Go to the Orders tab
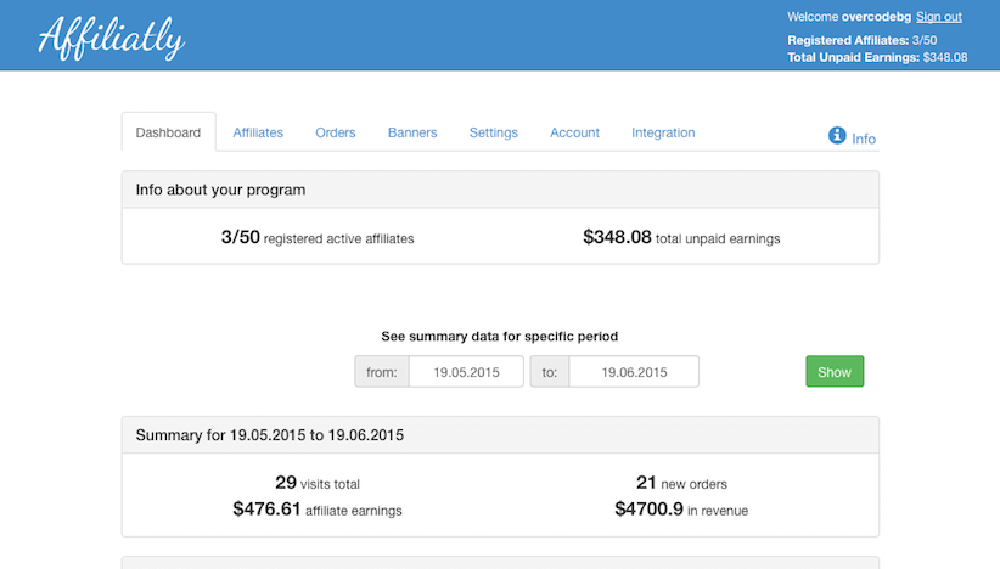Image resolution: width=1000 pixels, height=569 pixels. click(x=335, y=133)
